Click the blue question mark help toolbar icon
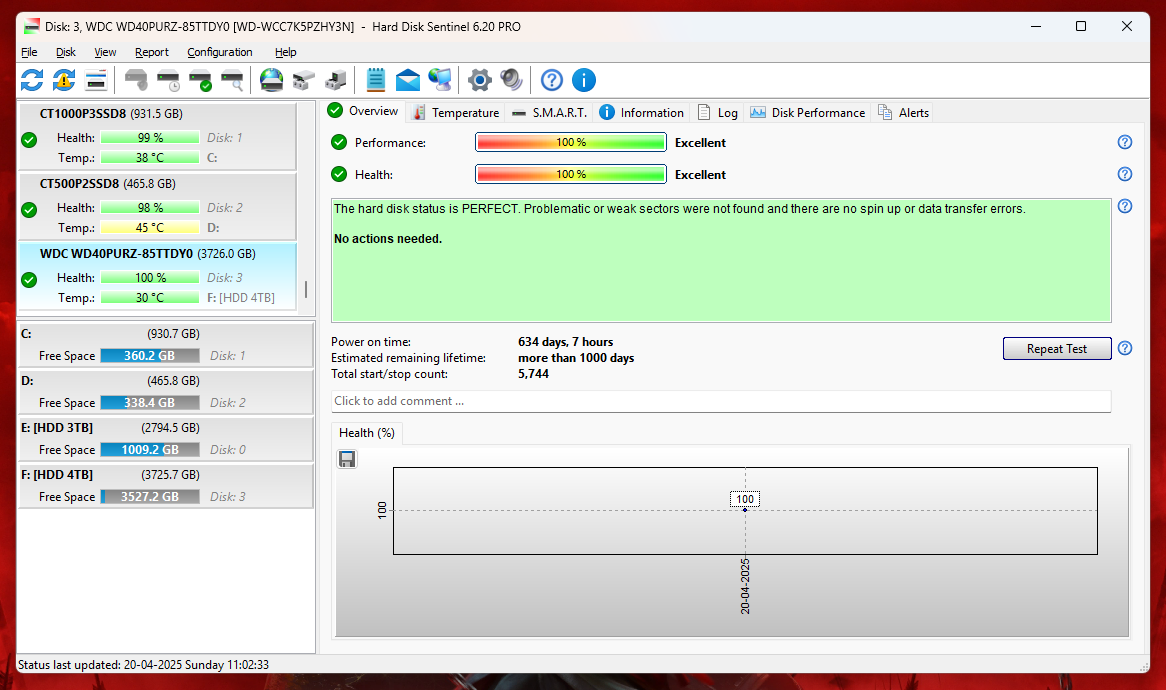The image size is (1166, 690). [552, 80]
